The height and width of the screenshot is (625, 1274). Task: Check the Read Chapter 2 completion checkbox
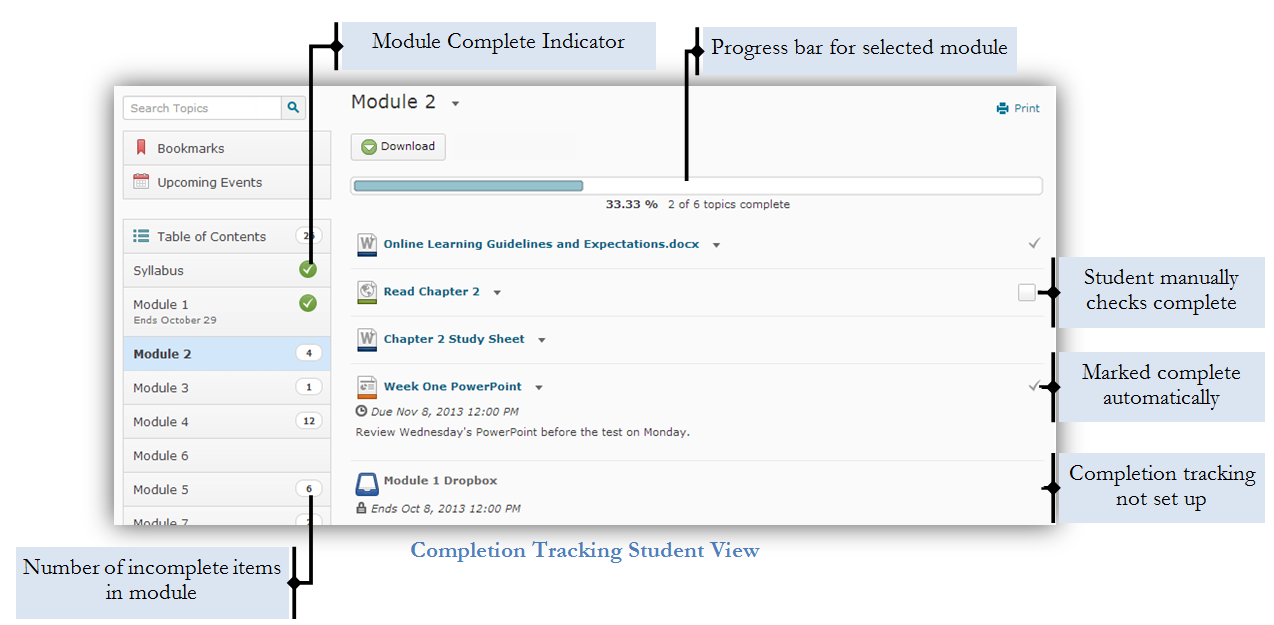click(1026, 292)
